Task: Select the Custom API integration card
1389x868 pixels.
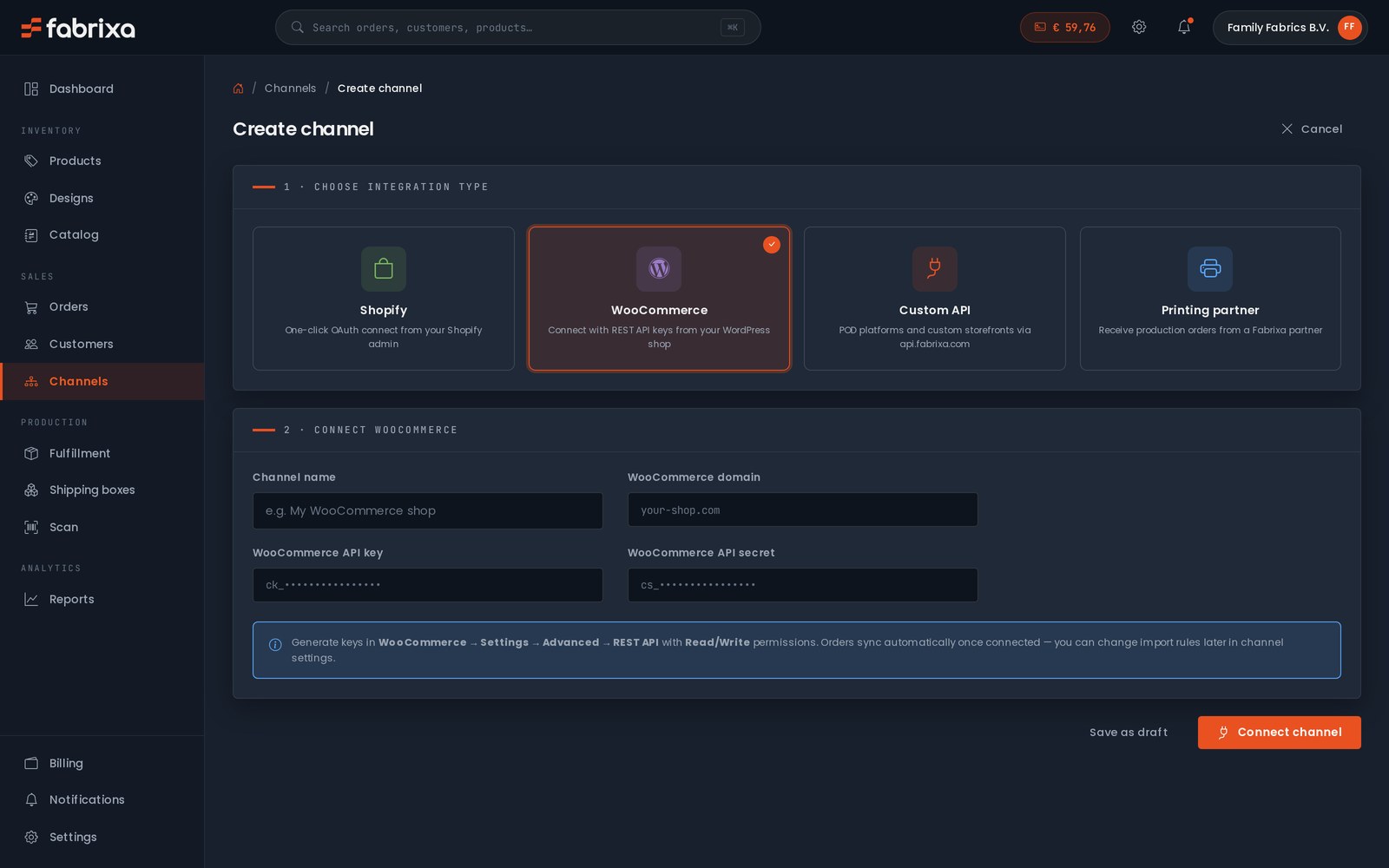Action: pos(935,299)
